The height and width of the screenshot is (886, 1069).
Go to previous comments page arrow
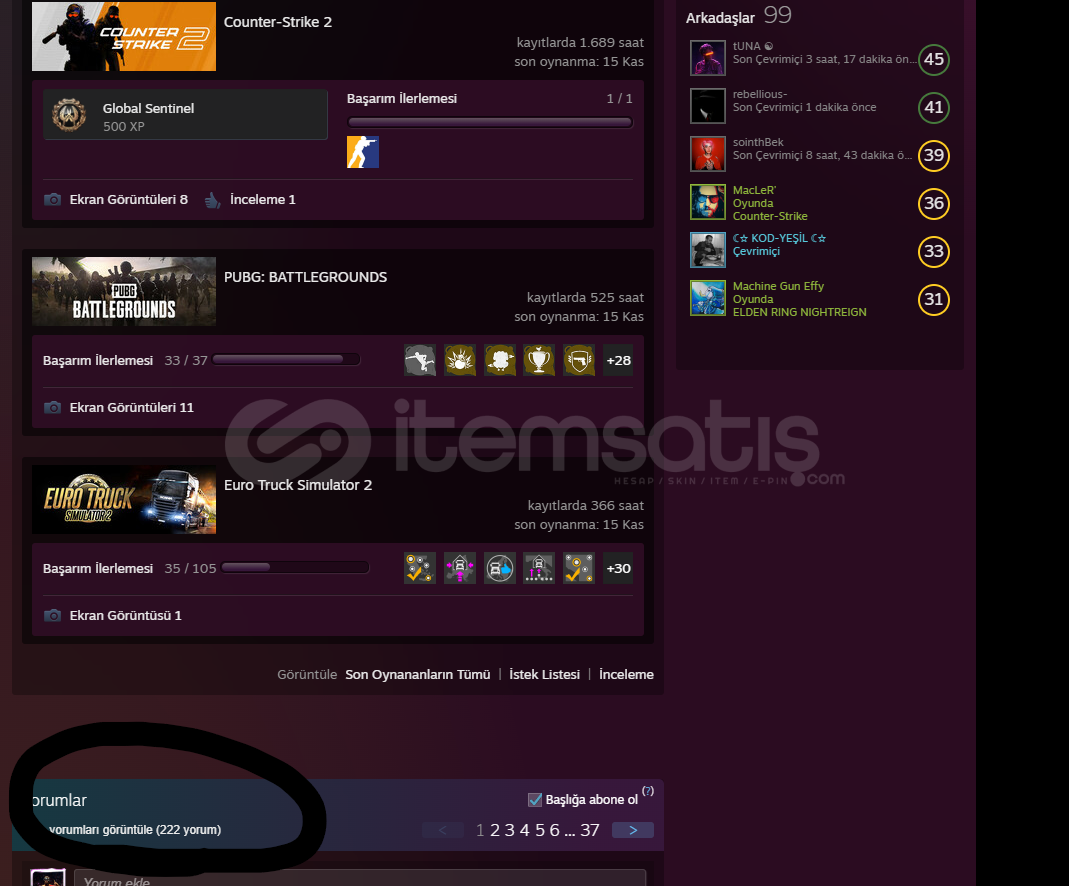point(442,830)
